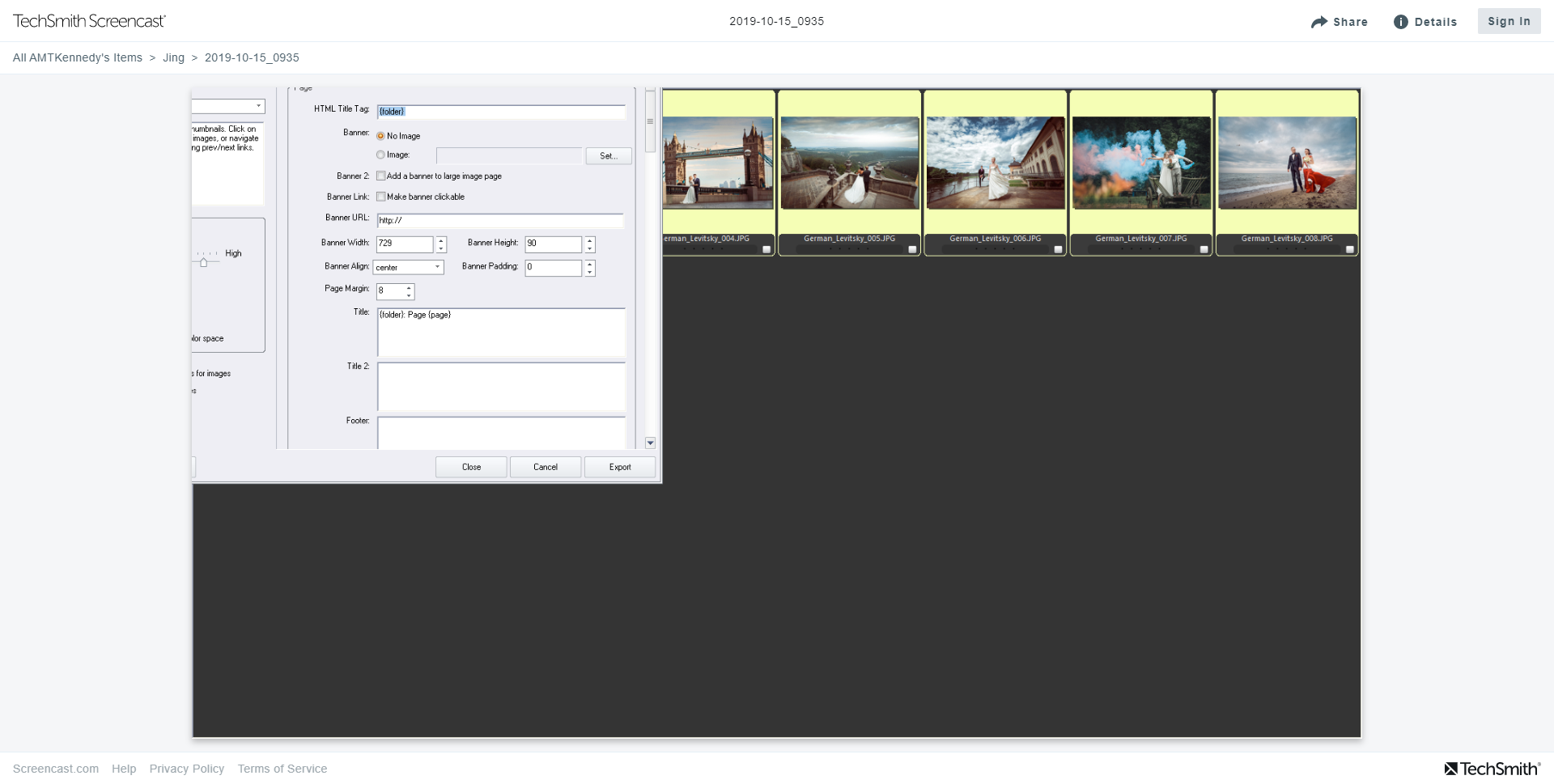The width and height of the screenshot is (1554, 784).
Task: Select the Tower Bridge wedding thumbnail
Action: pyautogui.click(x=718, y=163)
